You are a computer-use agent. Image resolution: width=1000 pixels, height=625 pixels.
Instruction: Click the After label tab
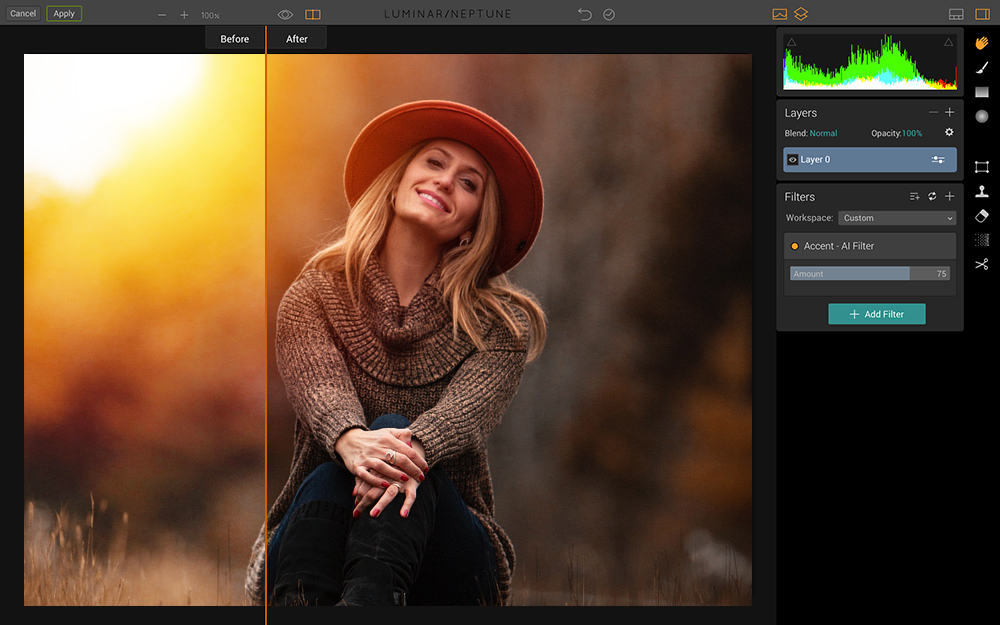[297, 39]
